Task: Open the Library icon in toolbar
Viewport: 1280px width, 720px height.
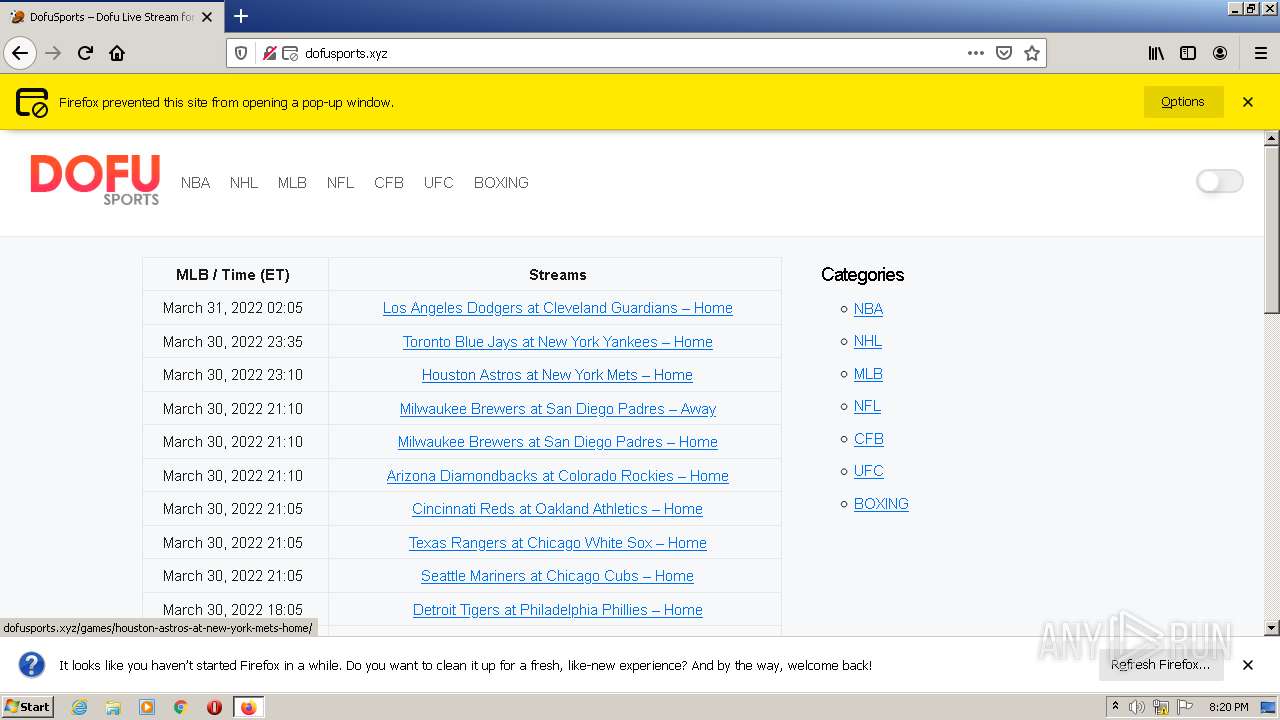Action: [1156, 53]
